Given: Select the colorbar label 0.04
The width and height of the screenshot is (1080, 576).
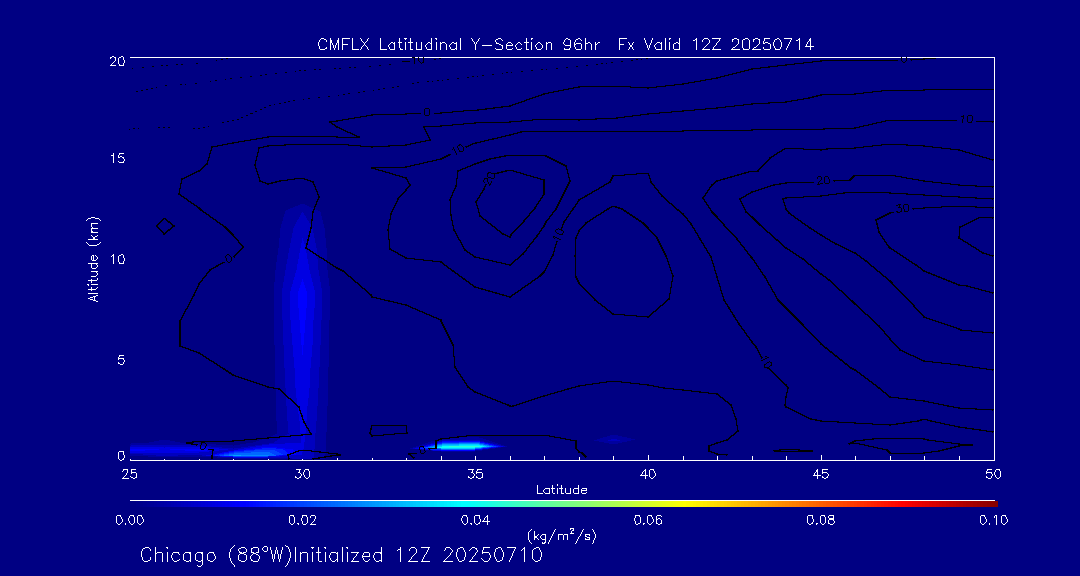Looking at the screenshot, I should (x=475, y=520).
